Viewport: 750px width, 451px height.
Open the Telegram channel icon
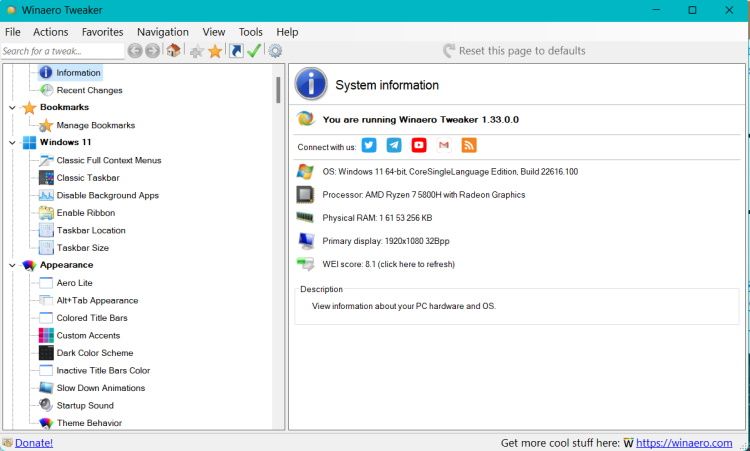tap(394, 145)
